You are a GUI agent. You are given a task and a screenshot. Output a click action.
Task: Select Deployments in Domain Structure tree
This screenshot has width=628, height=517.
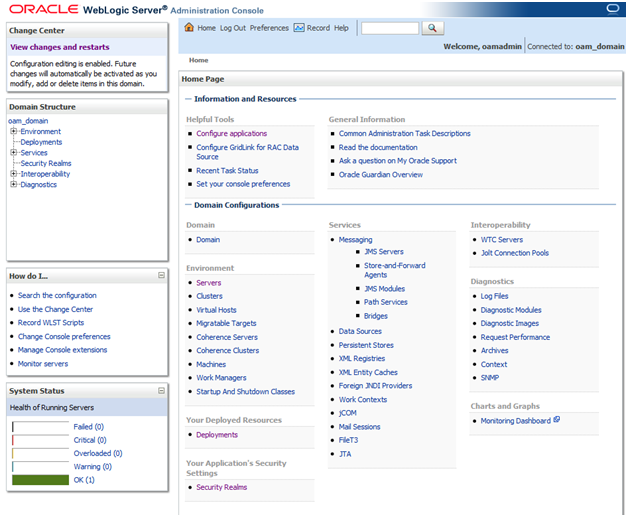pyautogui.click(x=41, y=142)
